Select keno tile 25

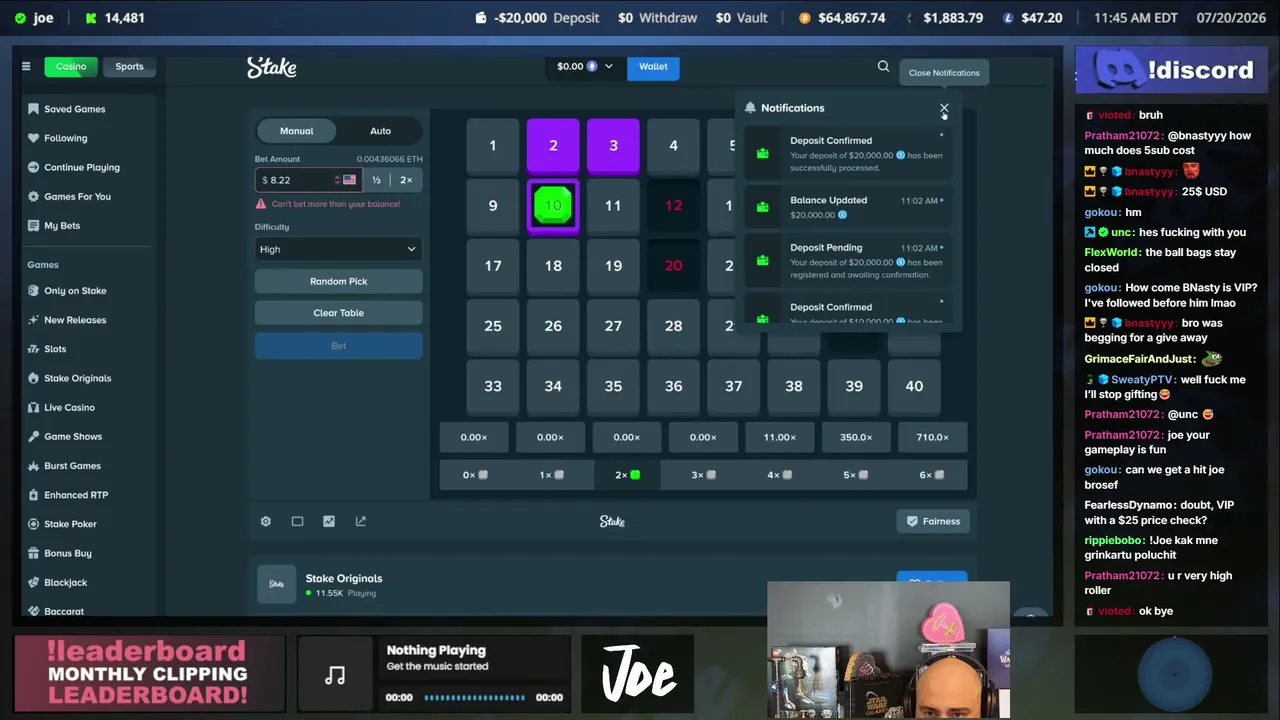click(x=493, y=326)
